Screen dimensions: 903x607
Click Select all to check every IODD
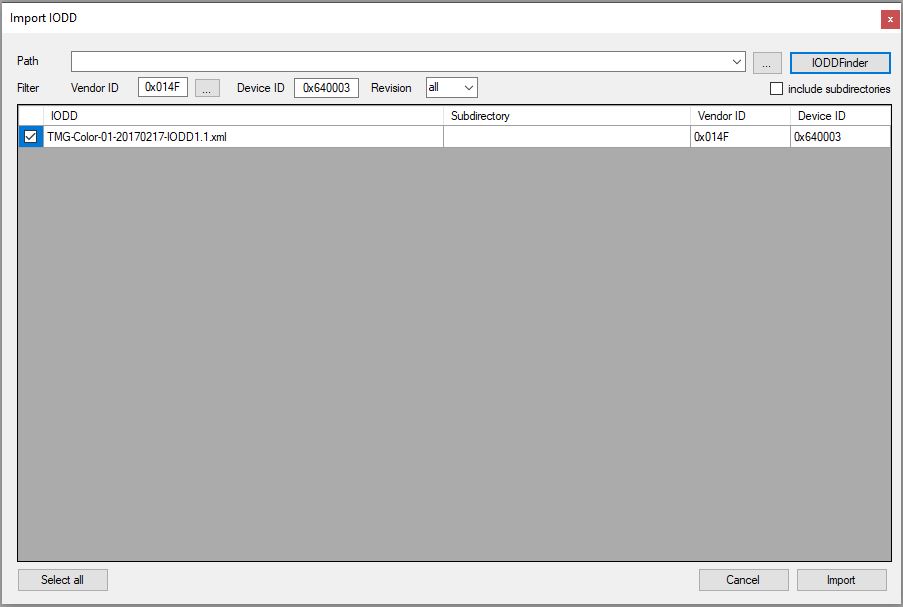tap(62, 579)
